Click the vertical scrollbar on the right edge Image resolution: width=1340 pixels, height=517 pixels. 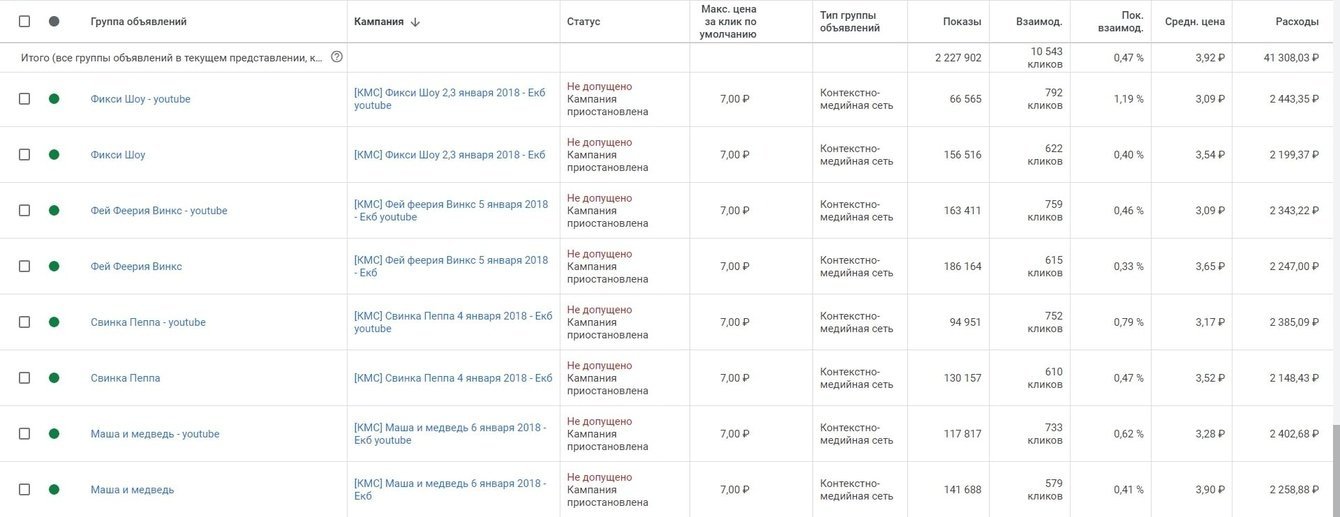(1335, 470)
